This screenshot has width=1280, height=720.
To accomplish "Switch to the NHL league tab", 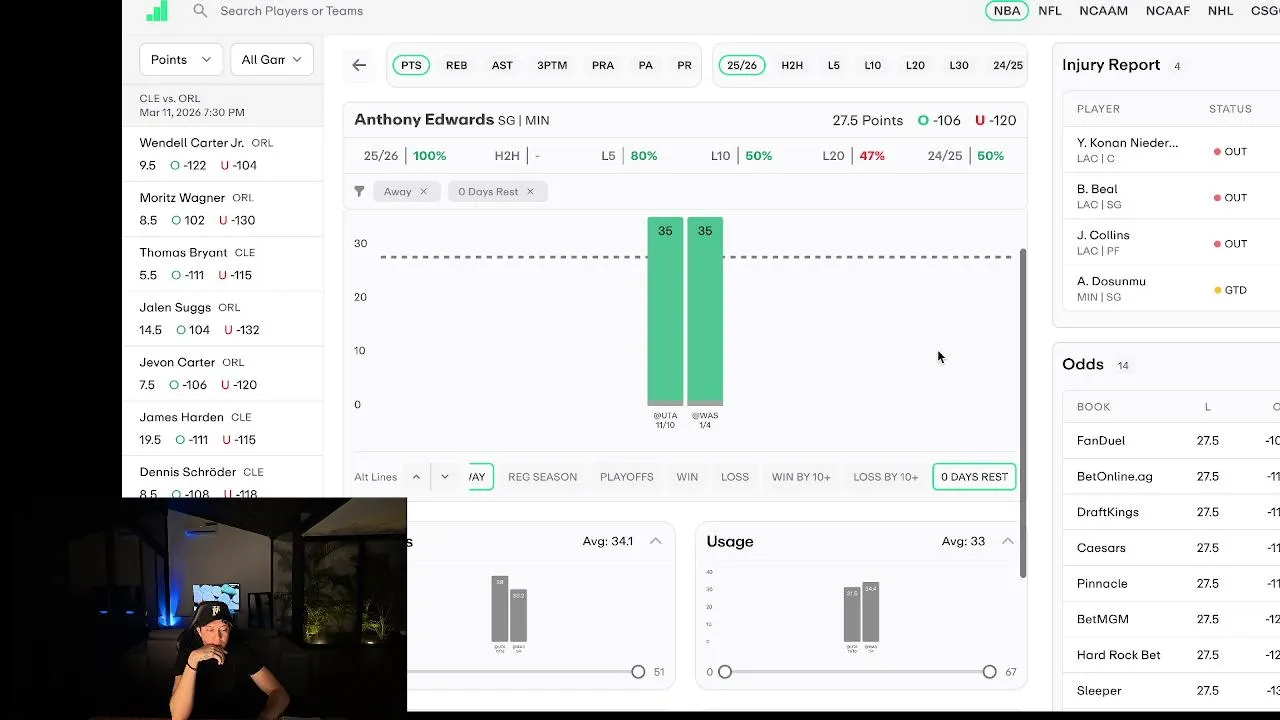I will [1220, 11].
